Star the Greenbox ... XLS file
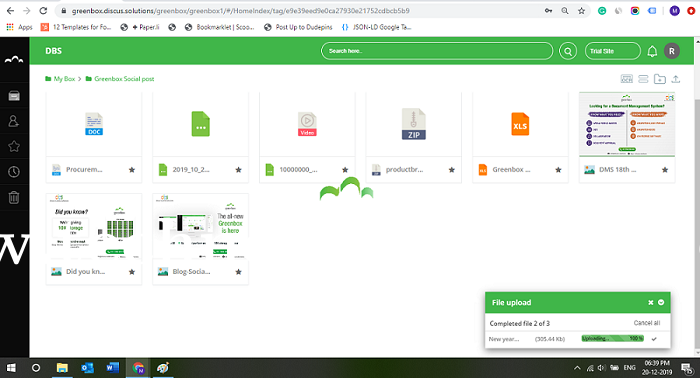This screenshot has height=378, width=700. [x=558, y=170]
